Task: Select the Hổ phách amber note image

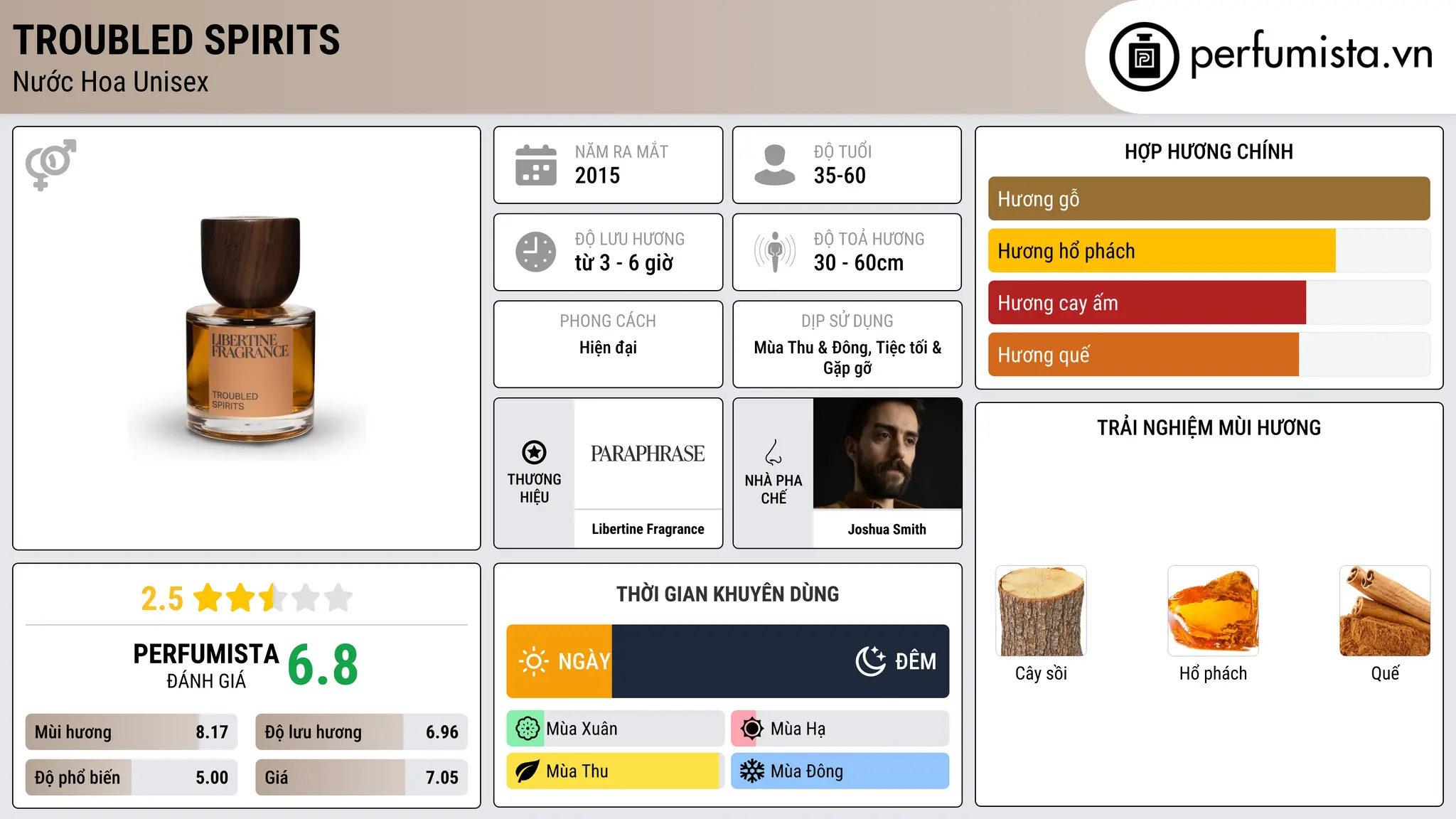Action: click(1213, 611)
